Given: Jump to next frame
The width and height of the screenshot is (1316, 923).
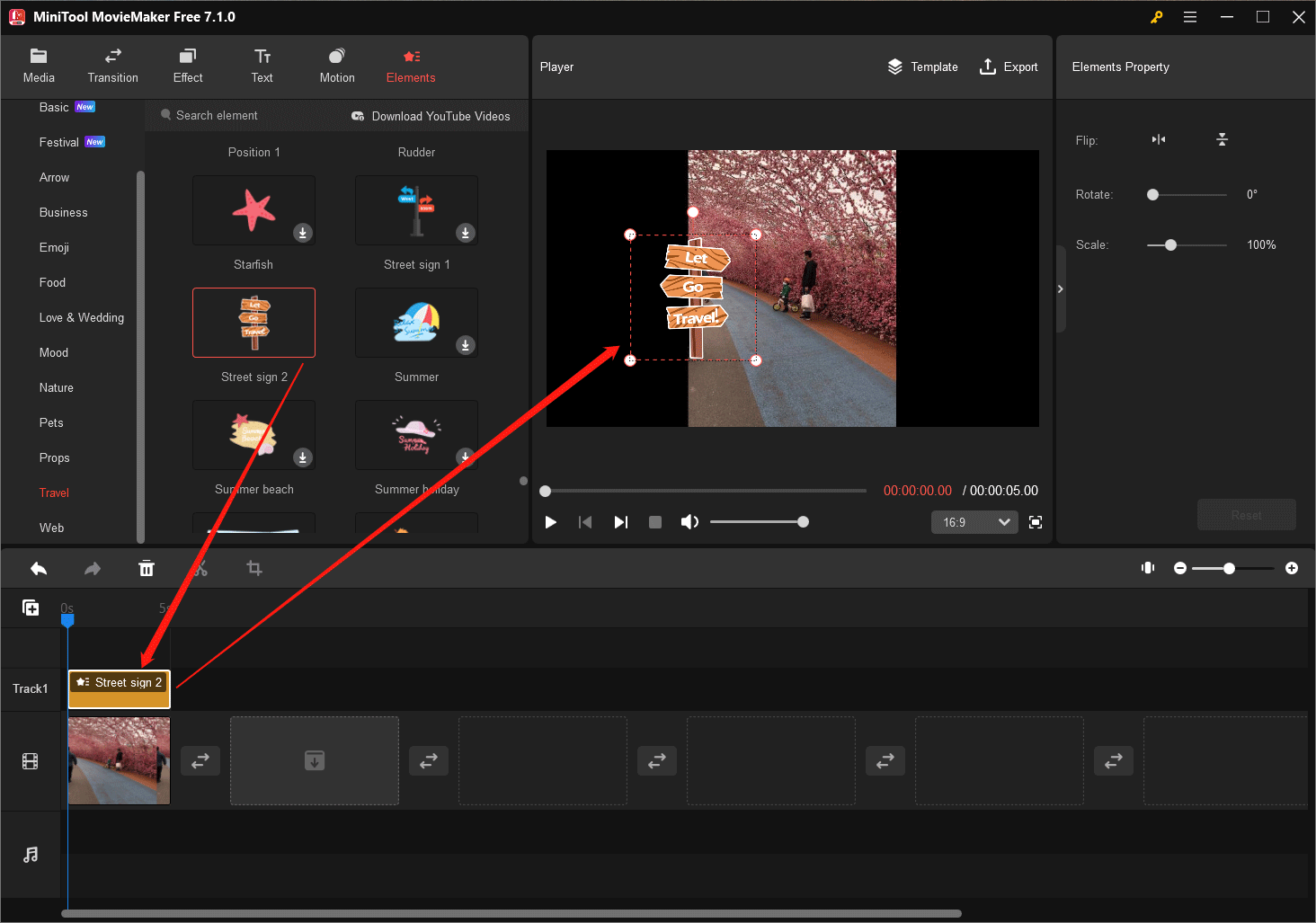Looking at the screenshot, I should click(620, 522).
